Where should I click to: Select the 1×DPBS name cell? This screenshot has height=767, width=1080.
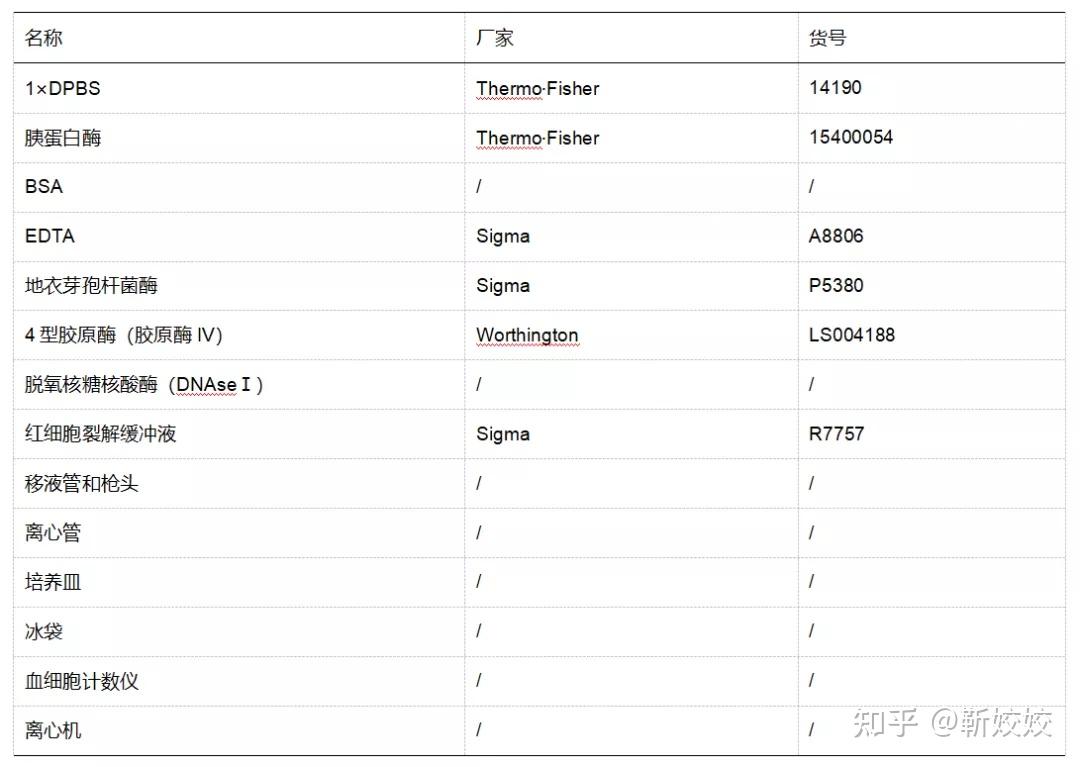pyautogui.click(x=63, y=88)
